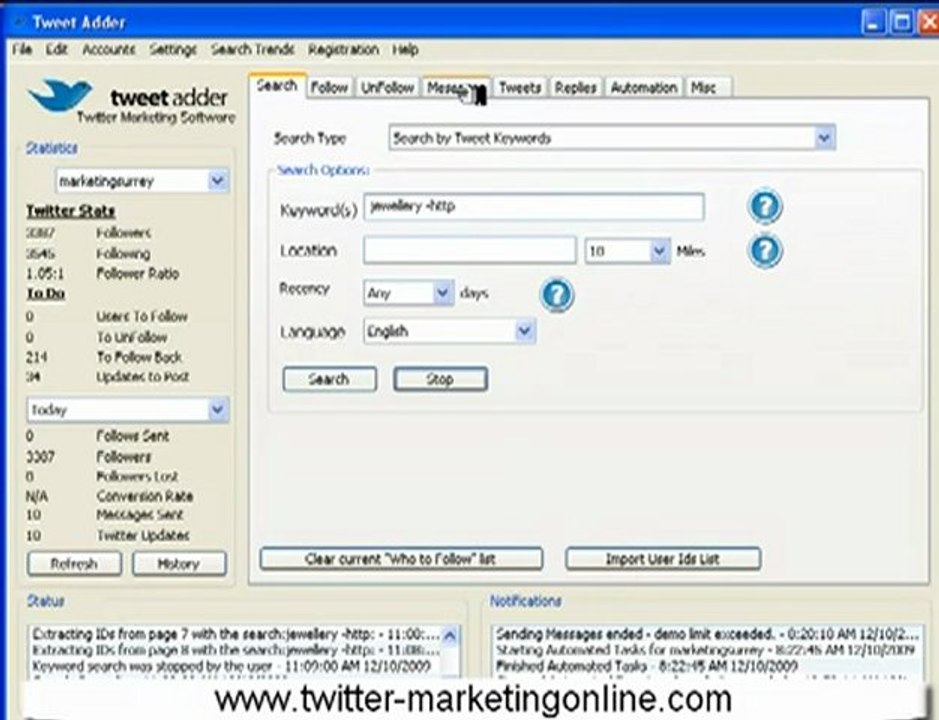Open the Registration menu

pyautogui.click(x=343, y=49)
